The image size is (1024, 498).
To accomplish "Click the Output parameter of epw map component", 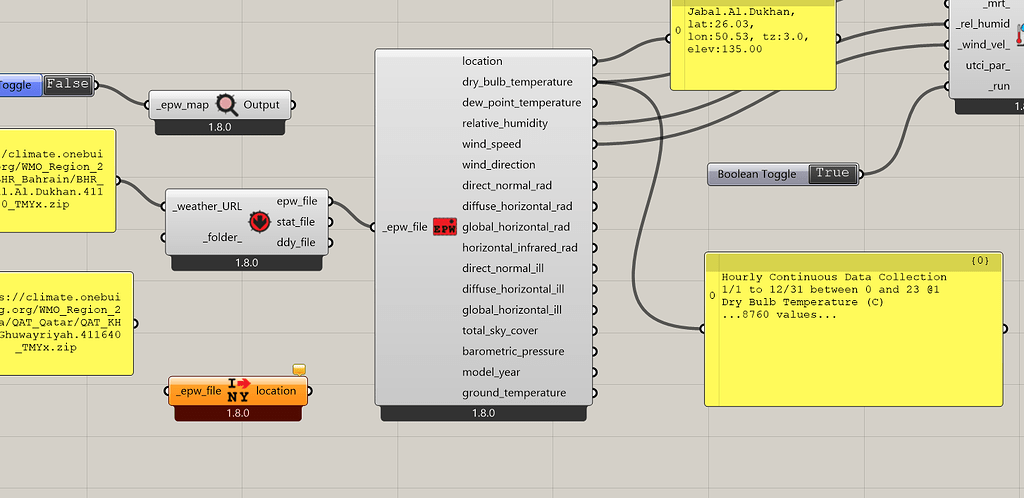I will click(261, 104).
